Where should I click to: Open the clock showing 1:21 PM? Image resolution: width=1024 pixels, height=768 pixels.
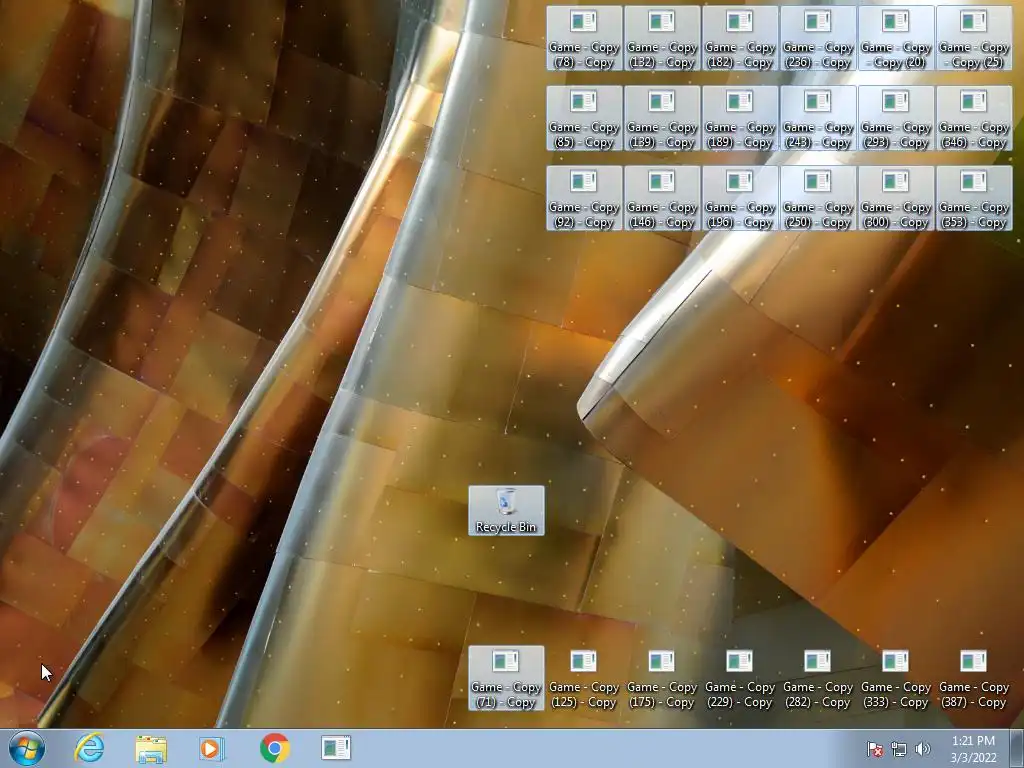coord(973,749)
